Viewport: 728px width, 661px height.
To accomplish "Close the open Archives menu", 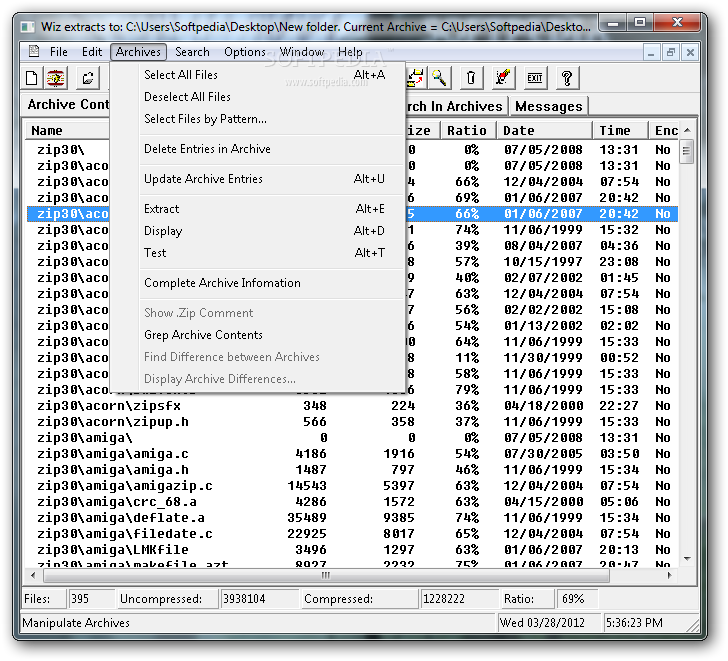I will coord(138,52).
